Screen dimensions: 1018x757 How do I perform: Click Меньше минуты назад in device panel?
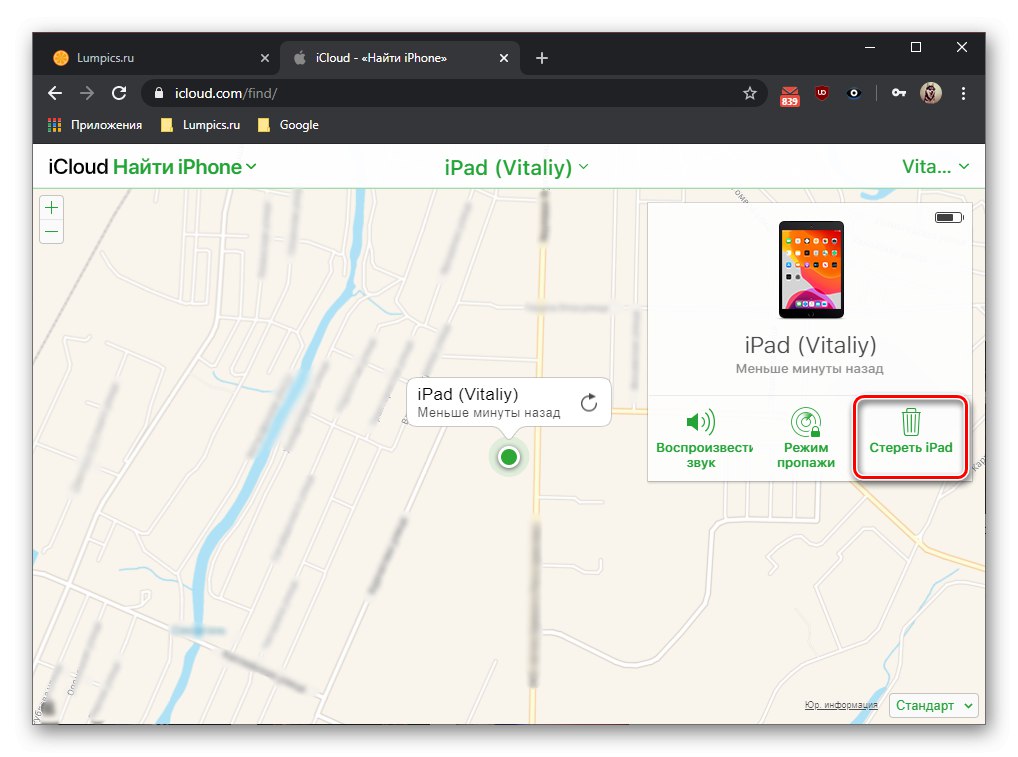(x=809, y=369)
